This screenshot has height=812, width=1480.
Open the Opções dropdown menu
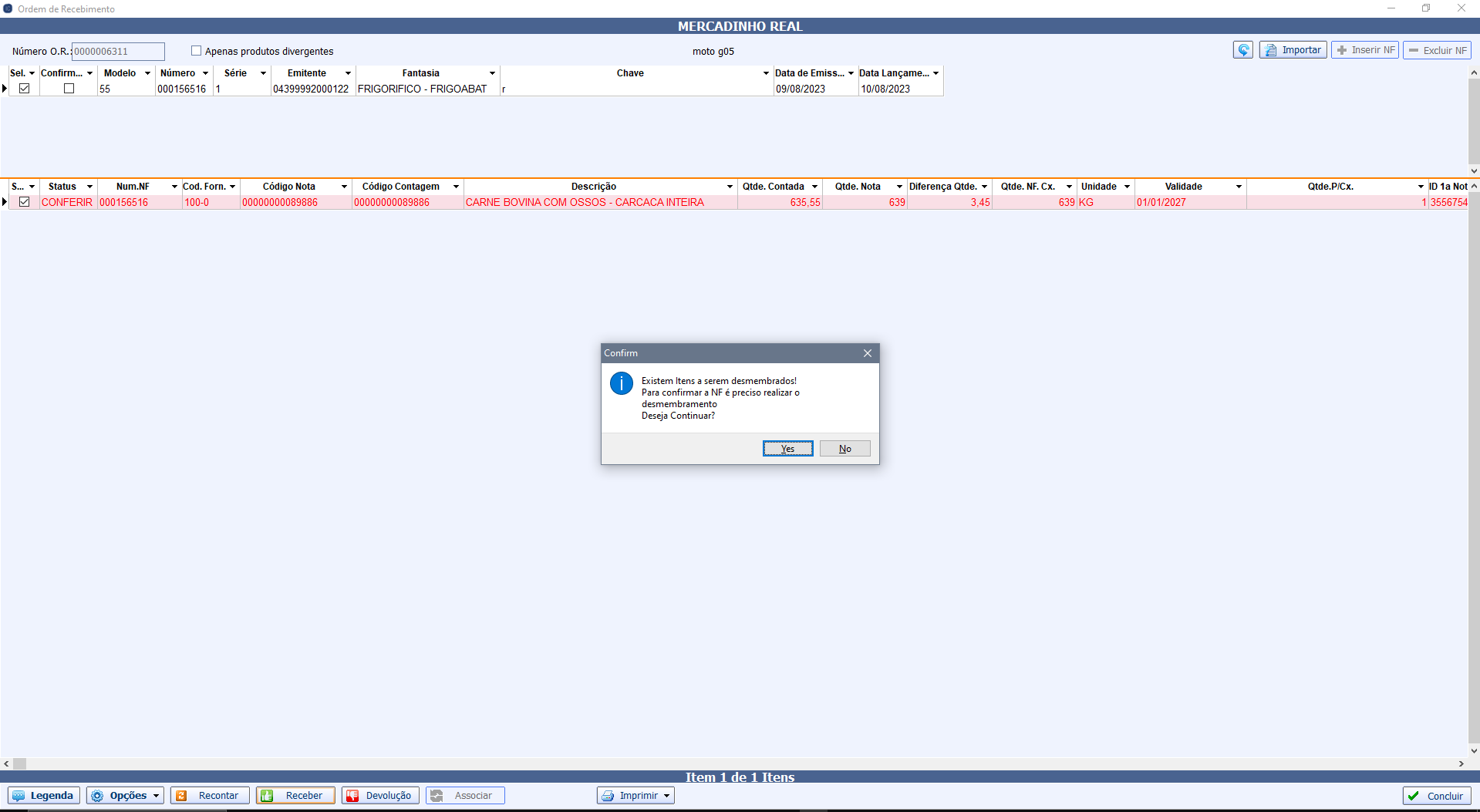[125, 796]
